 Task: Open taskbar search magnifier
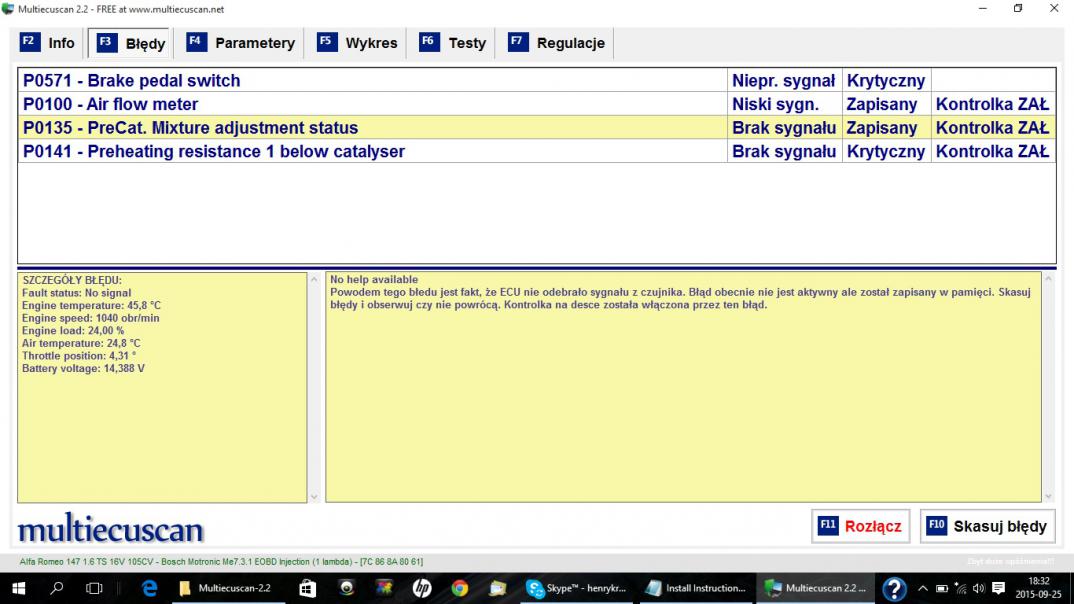pyautogui.click(x=57, y=588)
